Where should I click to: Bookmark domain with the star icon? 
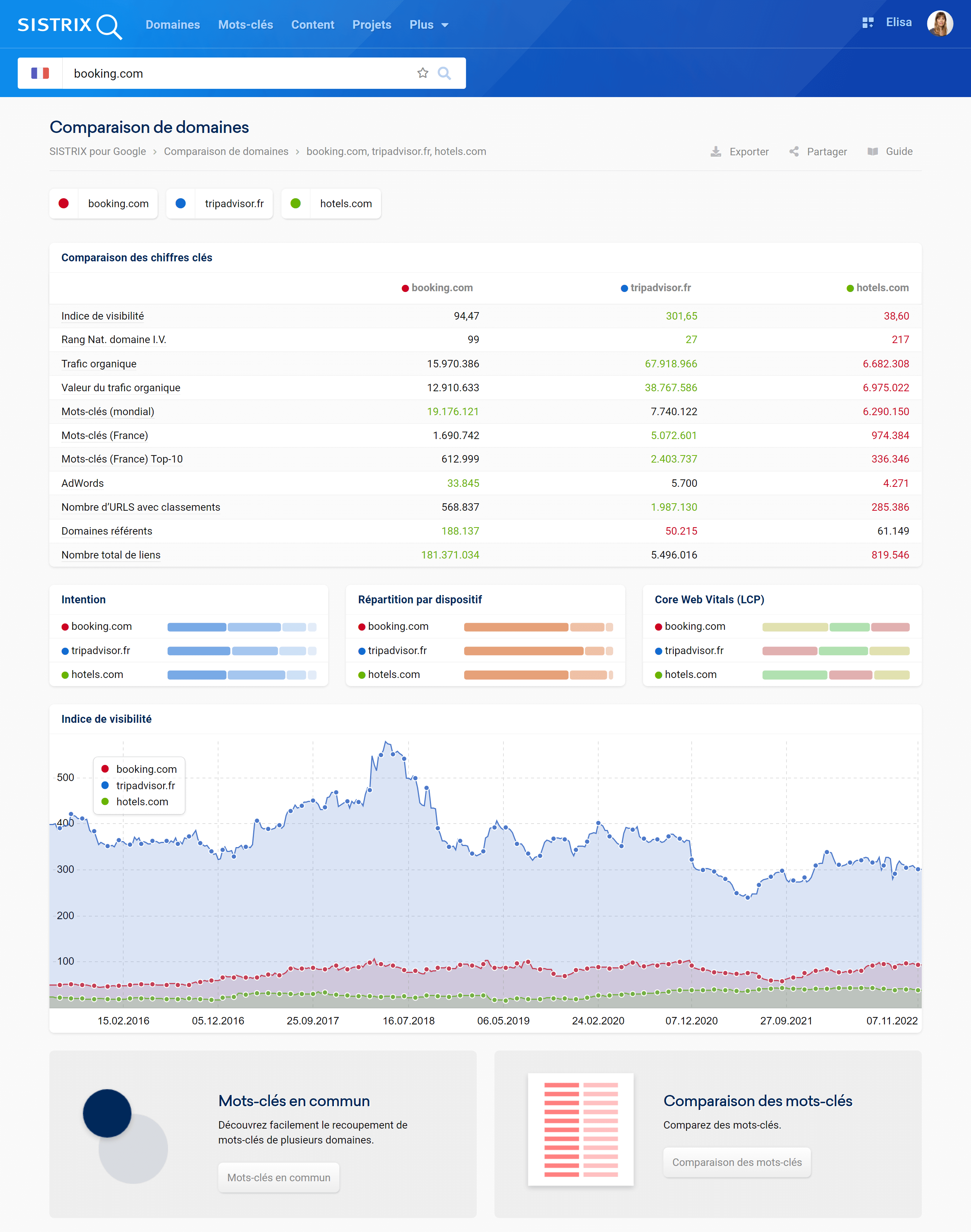pos(422,73)
